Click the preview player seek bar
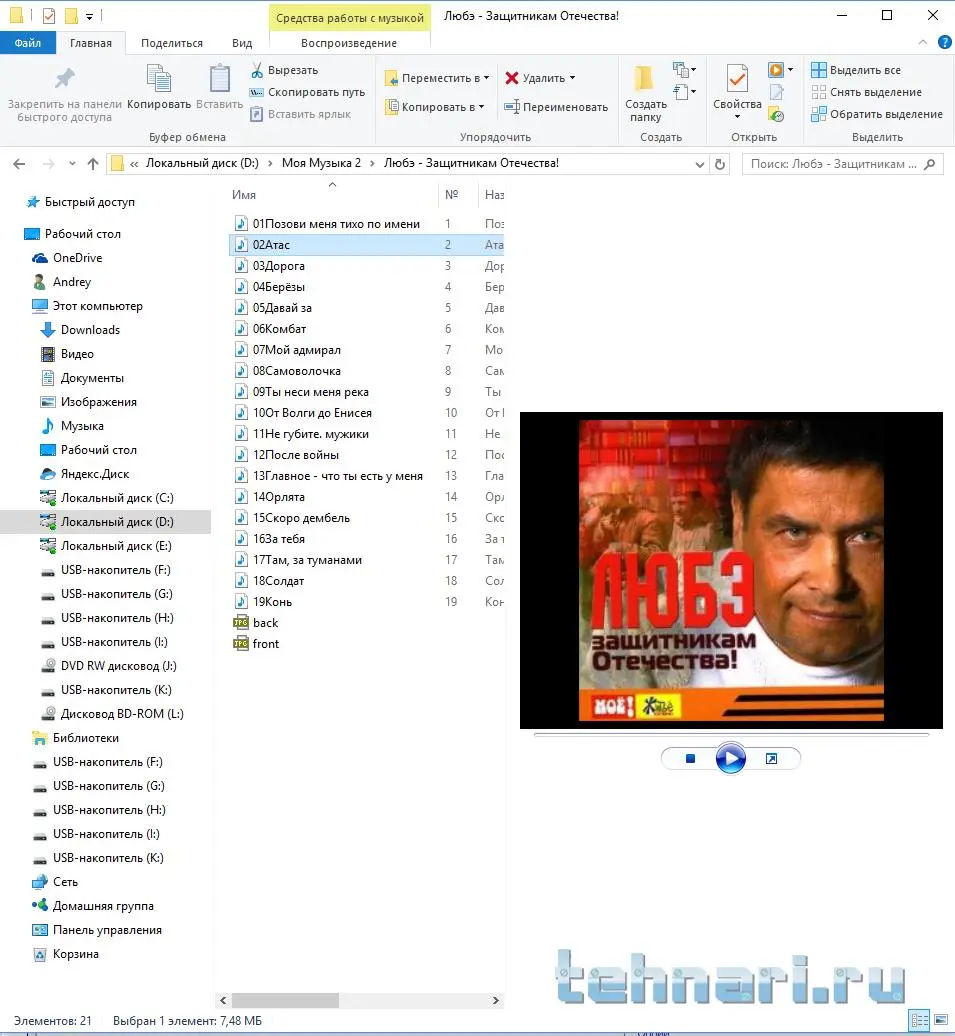 point(731,735)
